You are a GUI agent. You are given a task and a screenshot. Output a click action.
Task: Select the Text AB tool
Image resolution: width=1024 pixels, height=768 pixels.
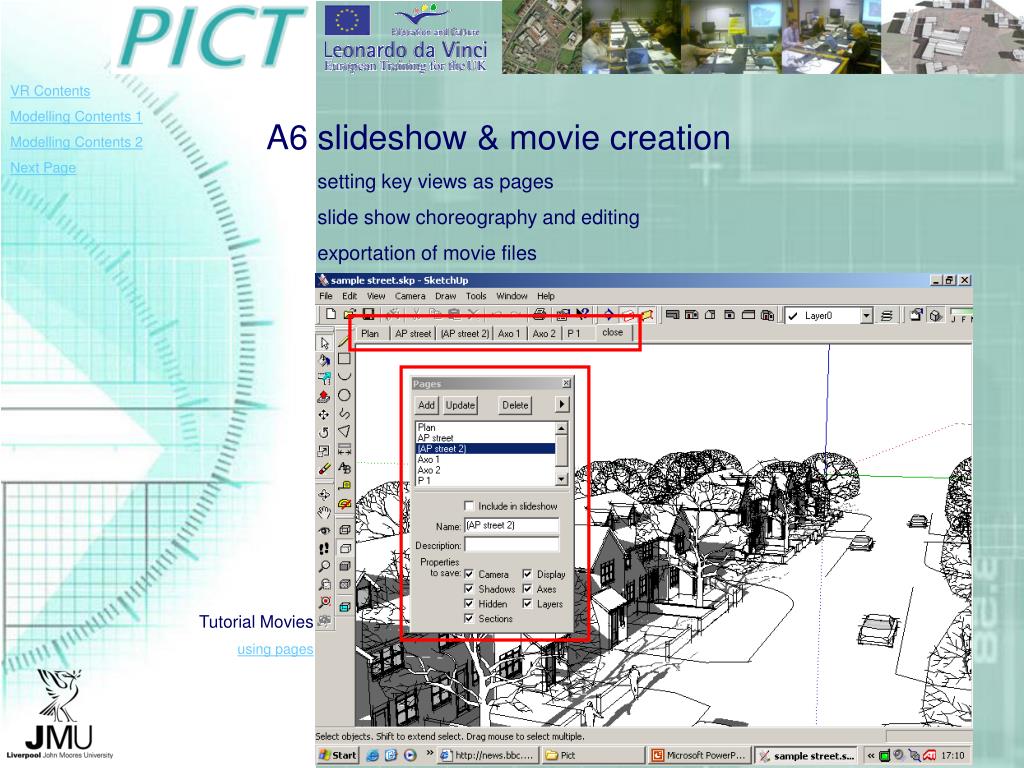[x=344, y=468]
